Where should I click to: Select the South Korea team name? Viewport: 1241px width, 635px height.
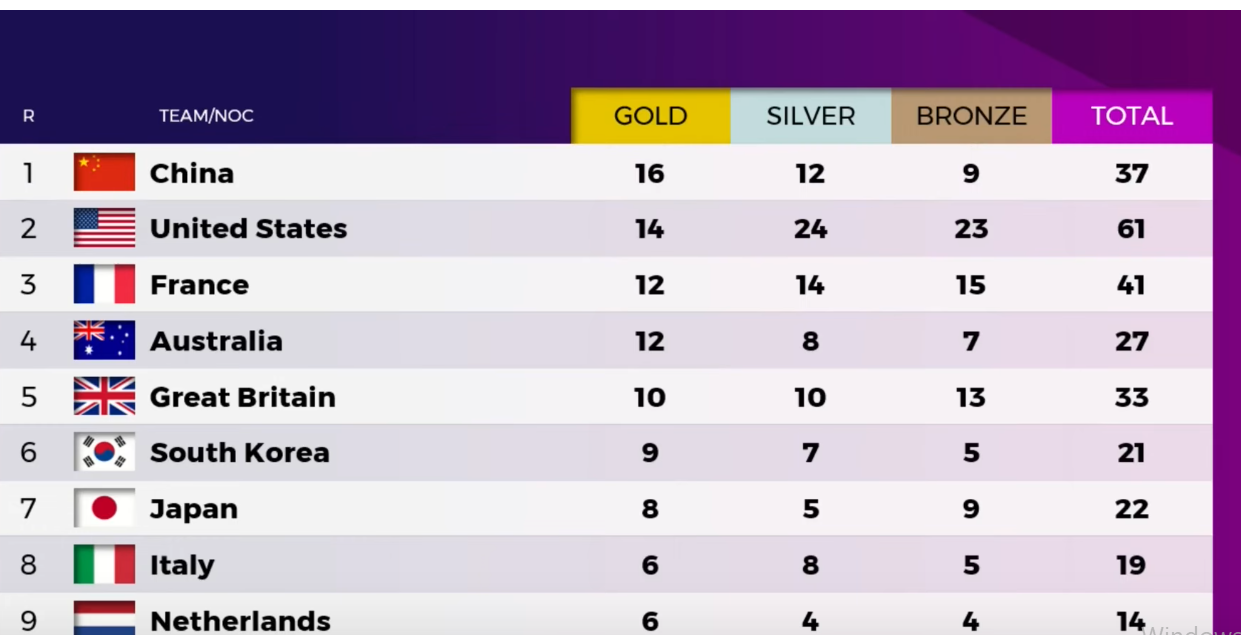tap(240, 453)
